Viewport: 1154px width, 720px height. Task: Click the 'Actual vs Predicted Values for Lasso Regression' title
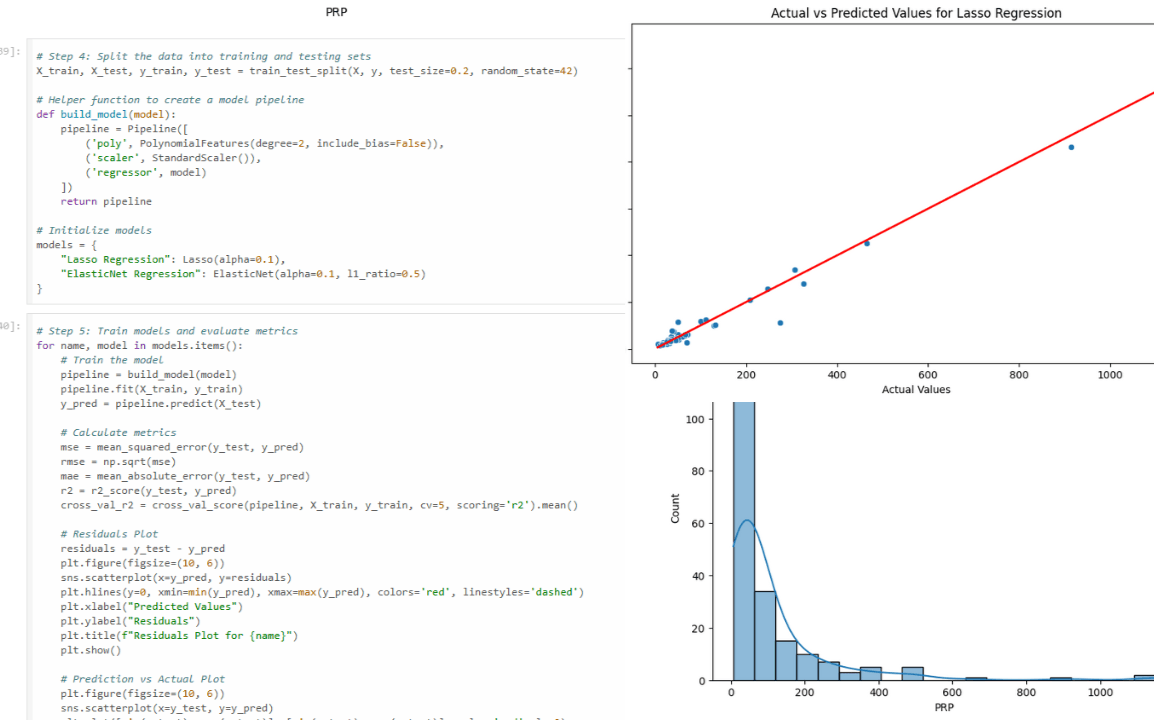pos(916,13)
